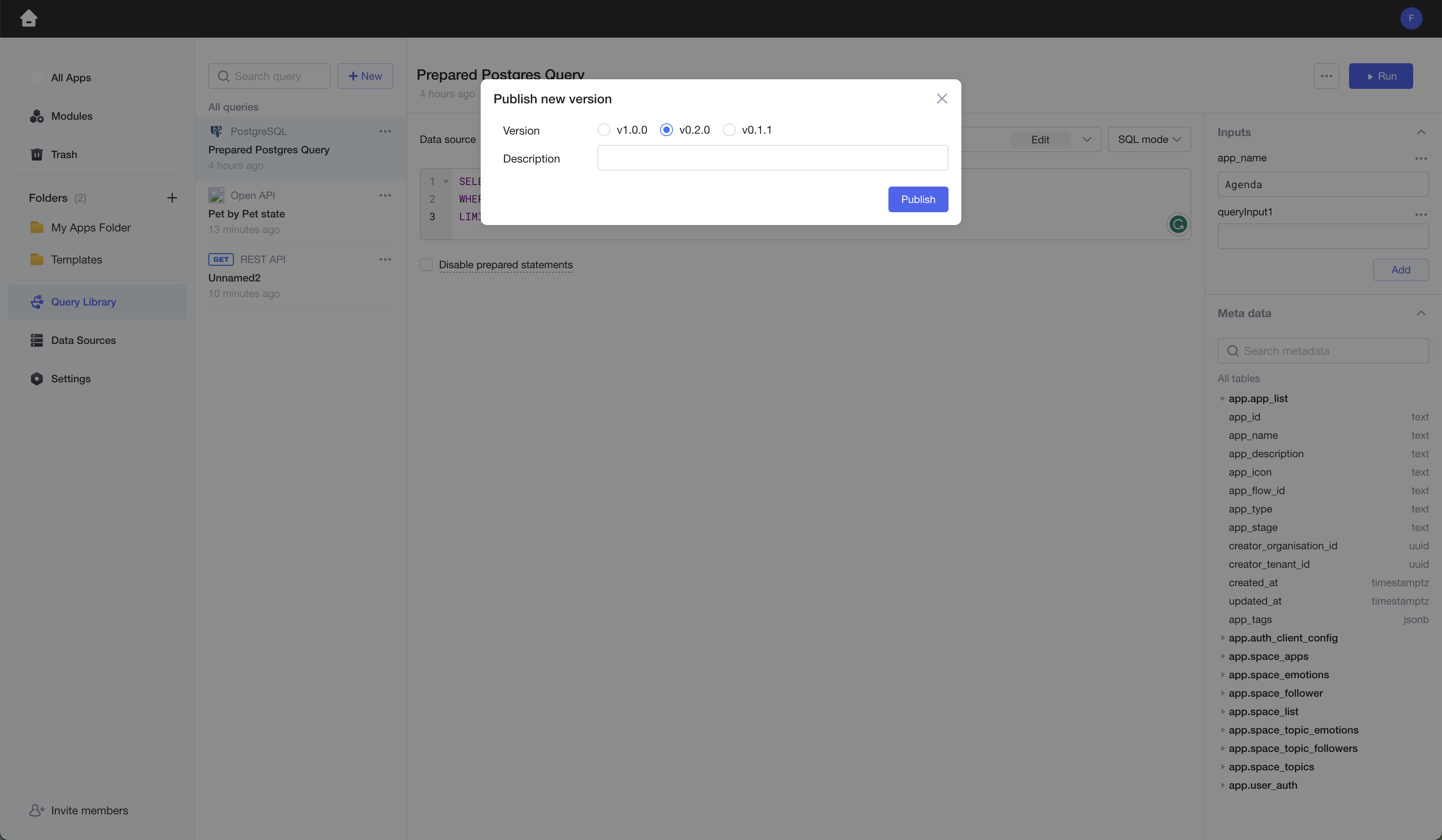Click the home icon in top bar

(x=28, y=18)
